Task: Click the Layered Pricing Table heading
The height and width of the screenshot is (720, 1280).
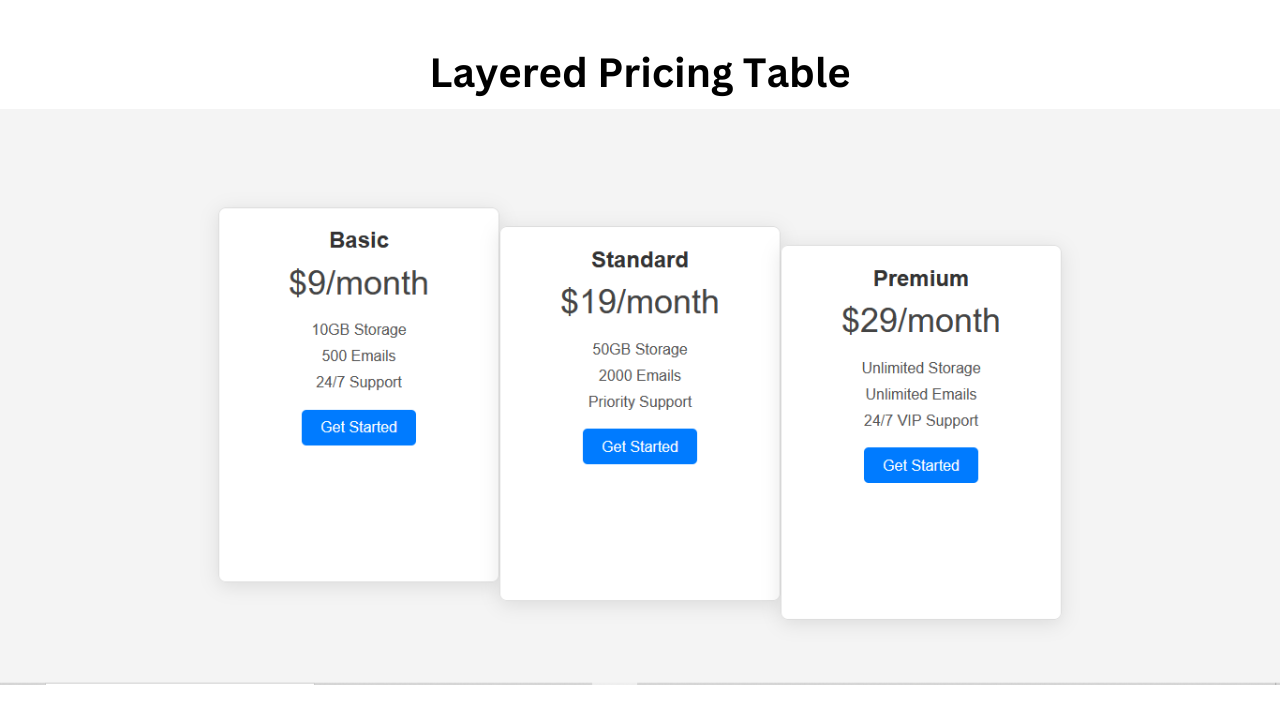Action: (640, 73)
